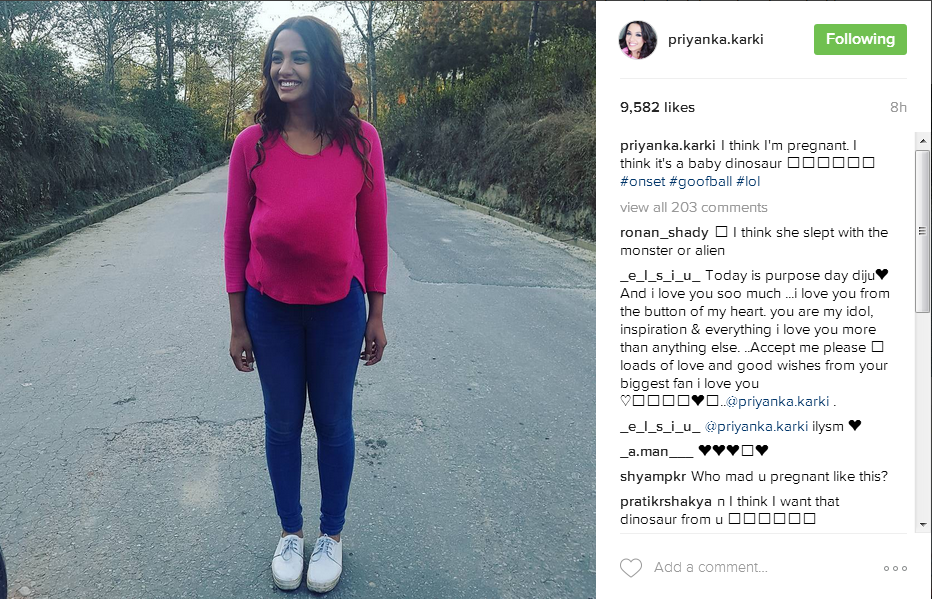Click the post photo of woman
Viewport: 932px width, 599px height.
pos(298,300)
